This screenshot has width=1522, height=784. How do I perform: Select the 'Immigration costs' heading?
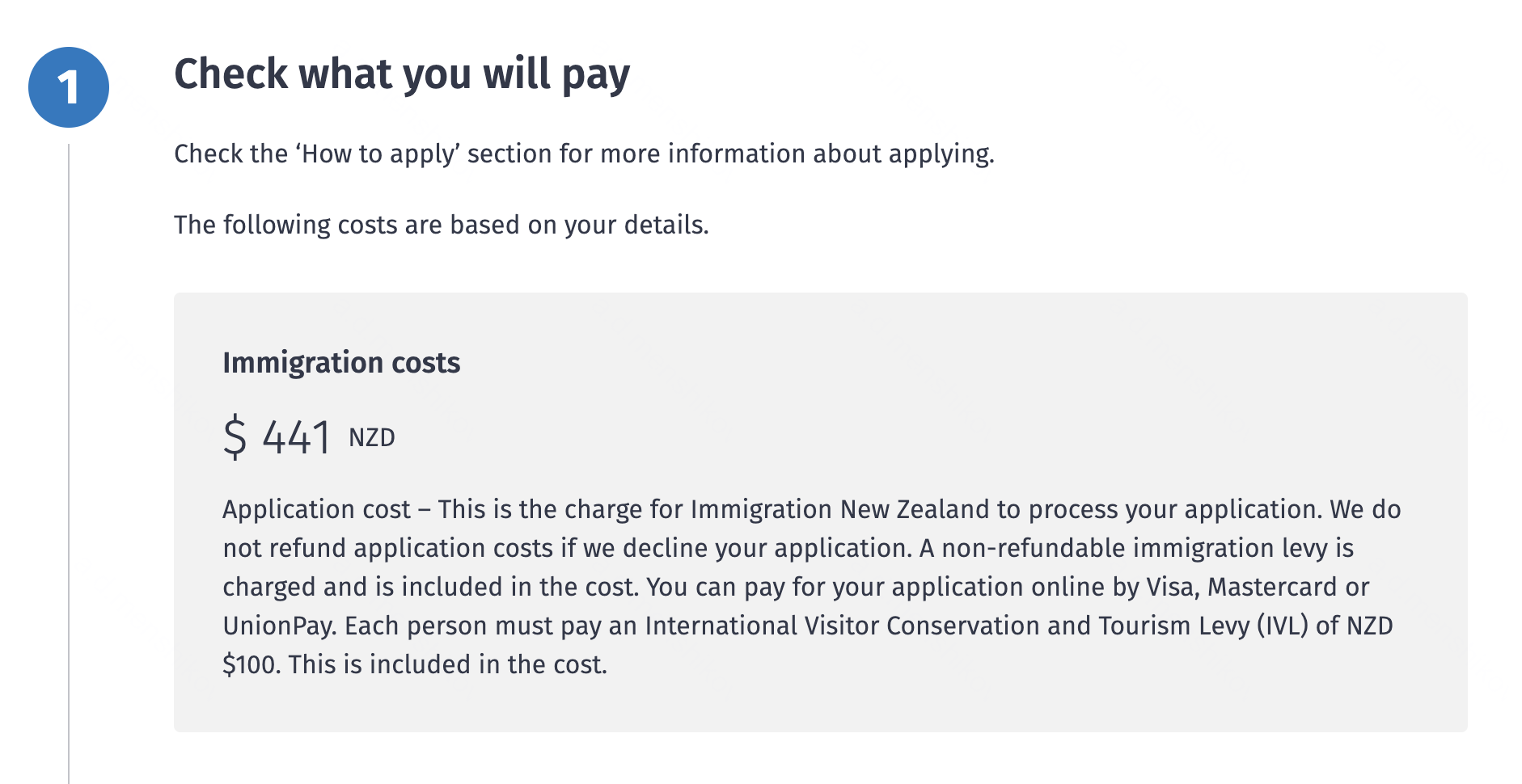tap(341, 363)
